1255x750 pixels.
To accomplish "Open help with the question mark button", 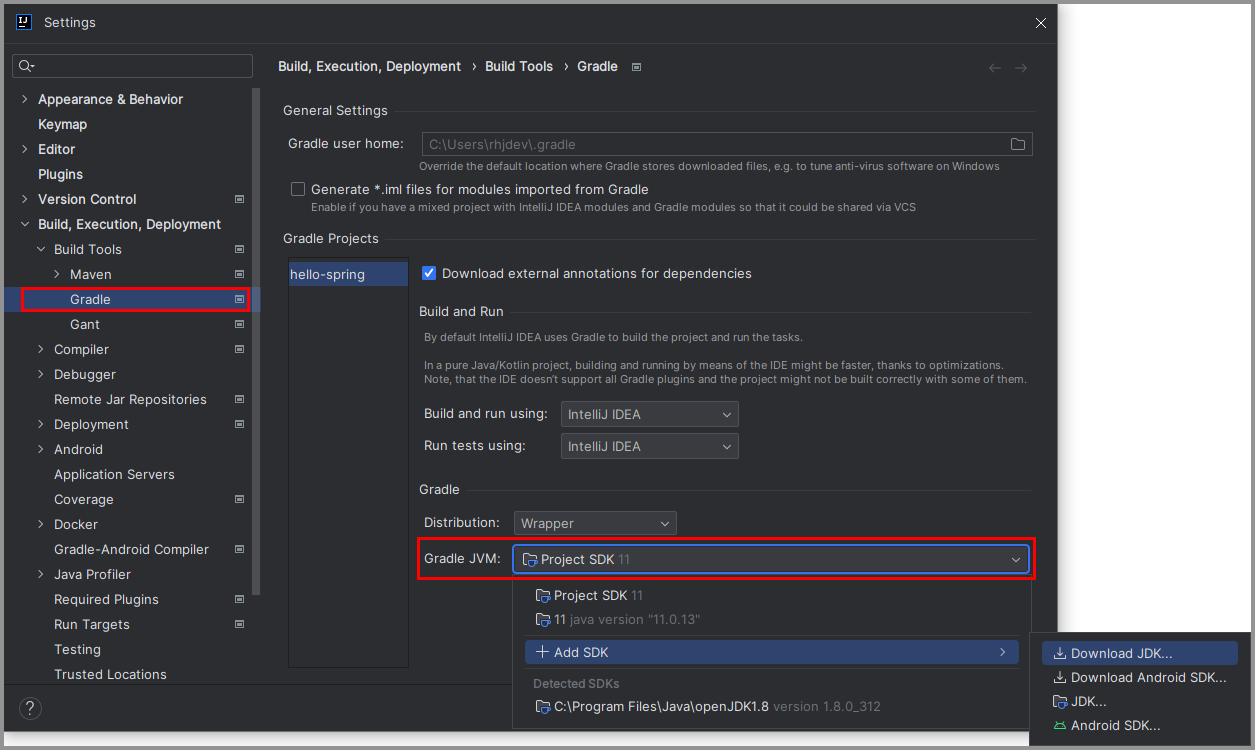I will coord(30,709).
